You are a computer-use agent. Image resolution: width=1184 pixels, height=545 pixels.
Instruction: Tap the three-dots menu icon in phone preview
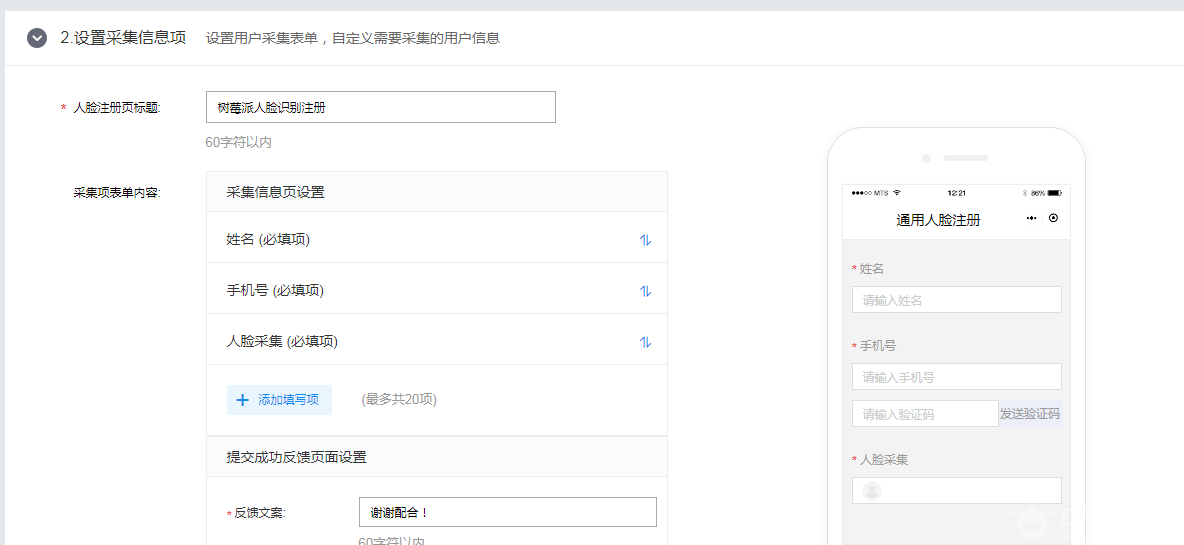(1031, 218)
